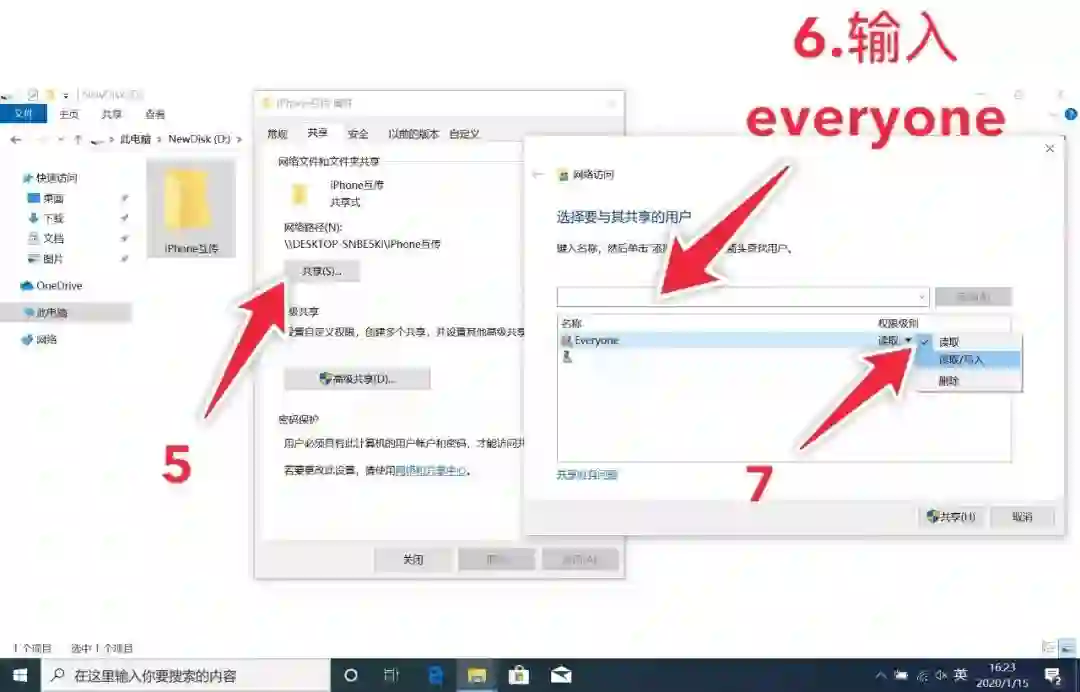Screen dimensions: 1080x692
Task: Click NewDisk (D:) in the address bar
Action: pyautogui.click(x=199, y=139)
